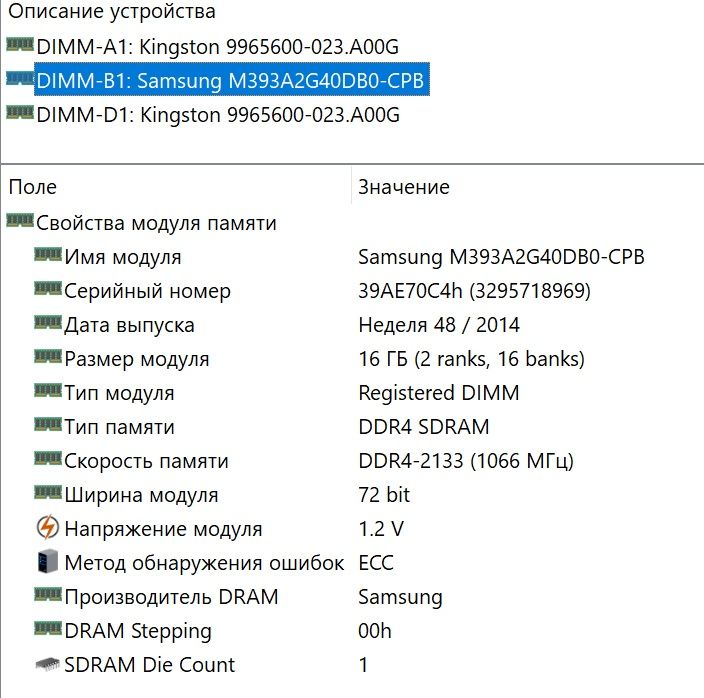
Task: Select the DRAM Stepping field label
Action: tap(138, 632)
